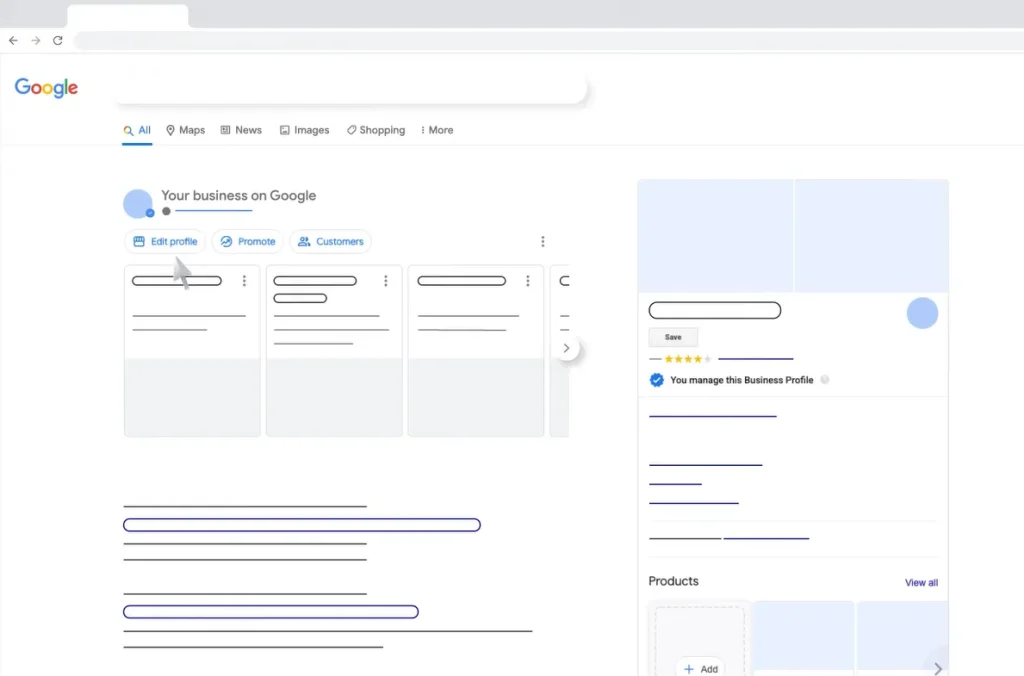Click the Save button in knowledge panel
This screenshot has width=1024, height=676.
click(673, 337)
